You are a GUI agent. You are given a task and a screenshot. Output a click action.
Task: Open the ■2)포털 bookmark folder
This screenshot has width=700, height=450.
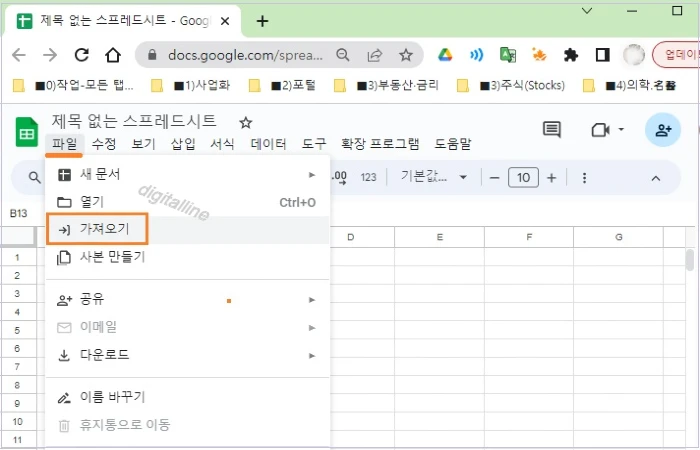click(x=283, y=85)
